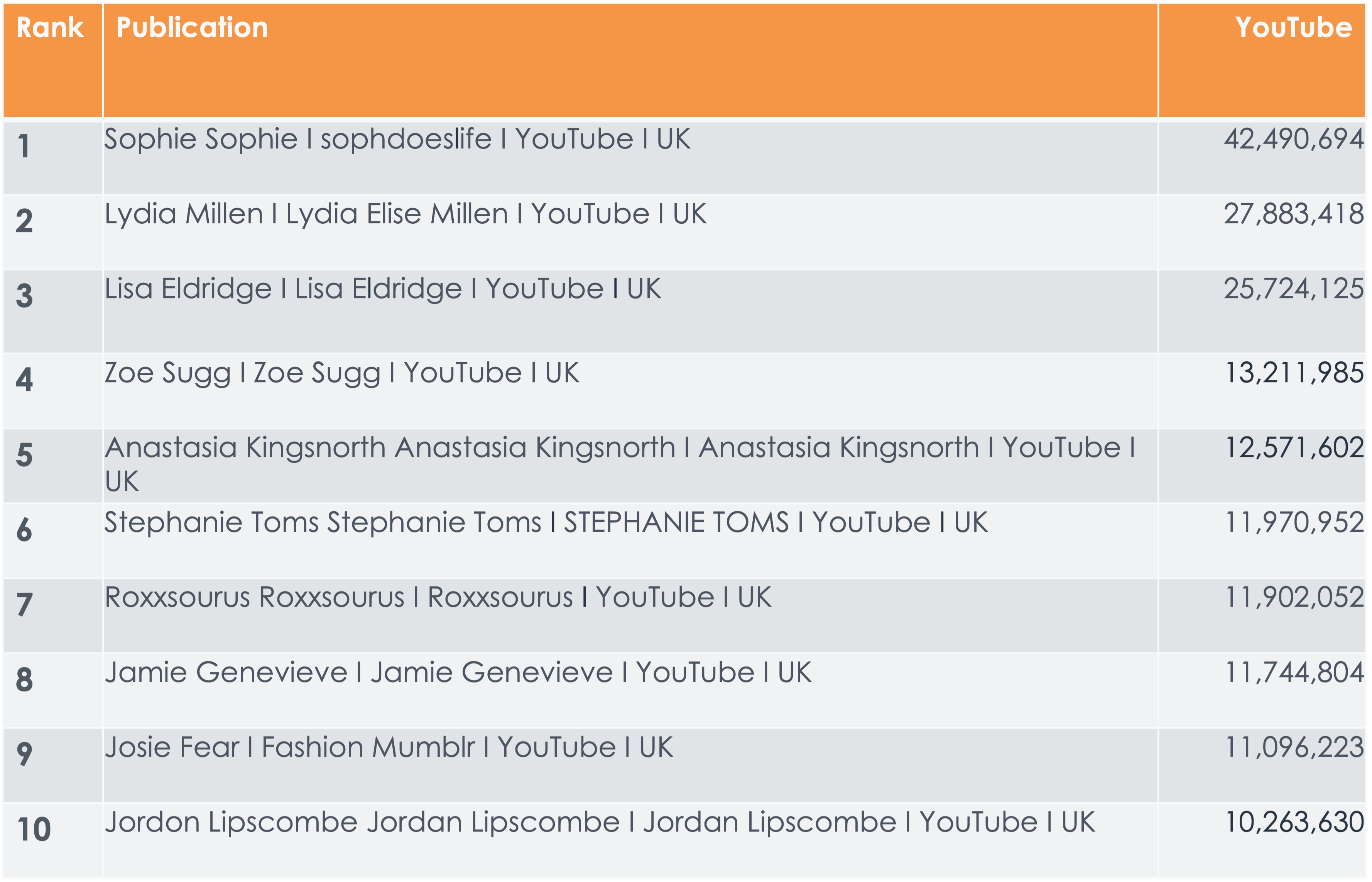1372x882 pixels.
Task: Click the 10,263,630 YouTube value
Action: (x=1294, y=823)
